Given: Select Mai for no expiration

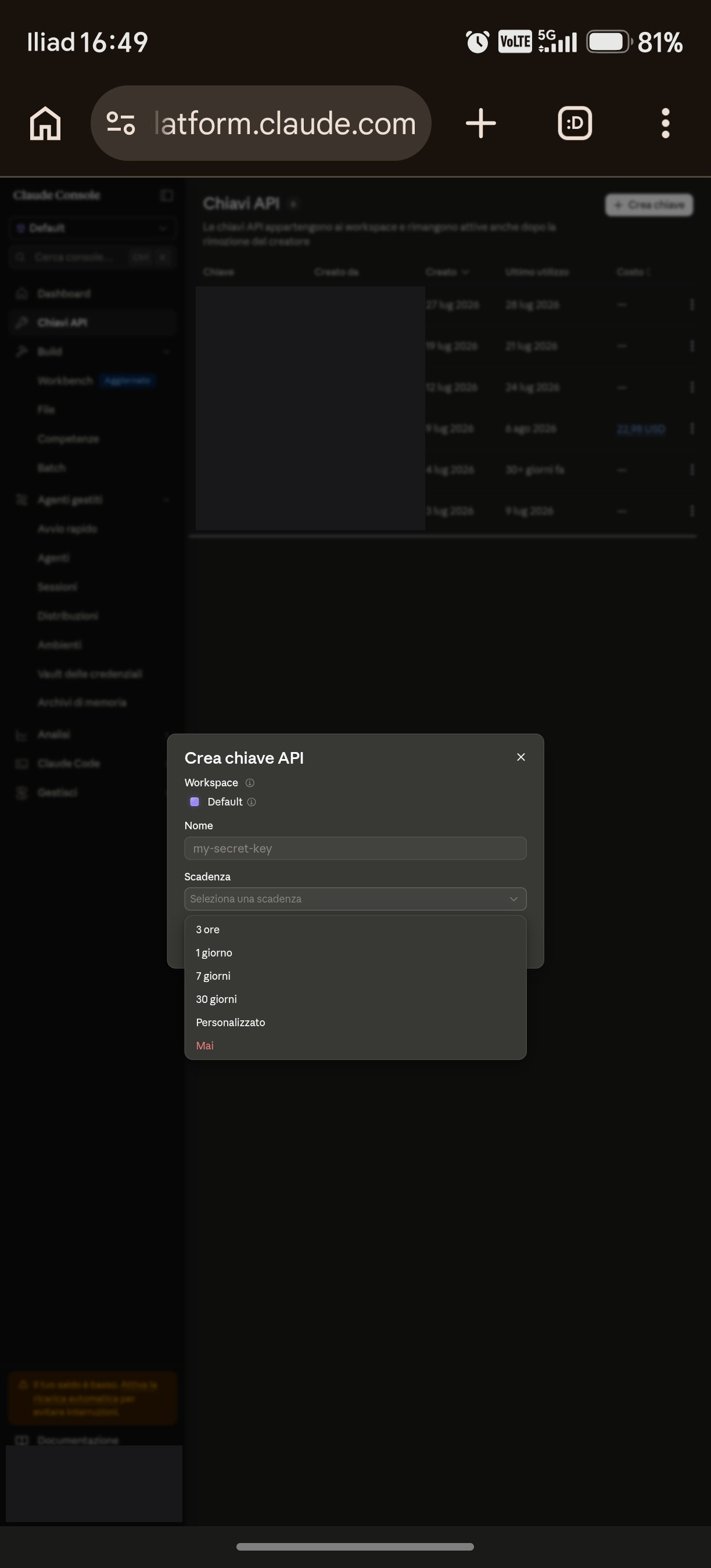Looking at the screenshot, I should pyautogui.click(x=355, y=1045).
